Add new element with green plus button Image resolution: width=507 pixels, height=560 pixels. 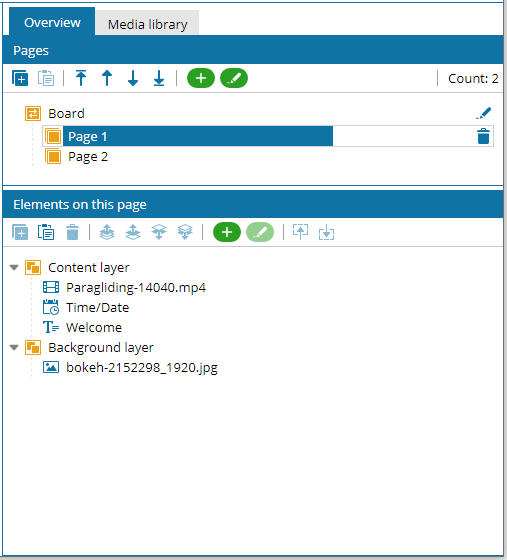tap(227, 232)
